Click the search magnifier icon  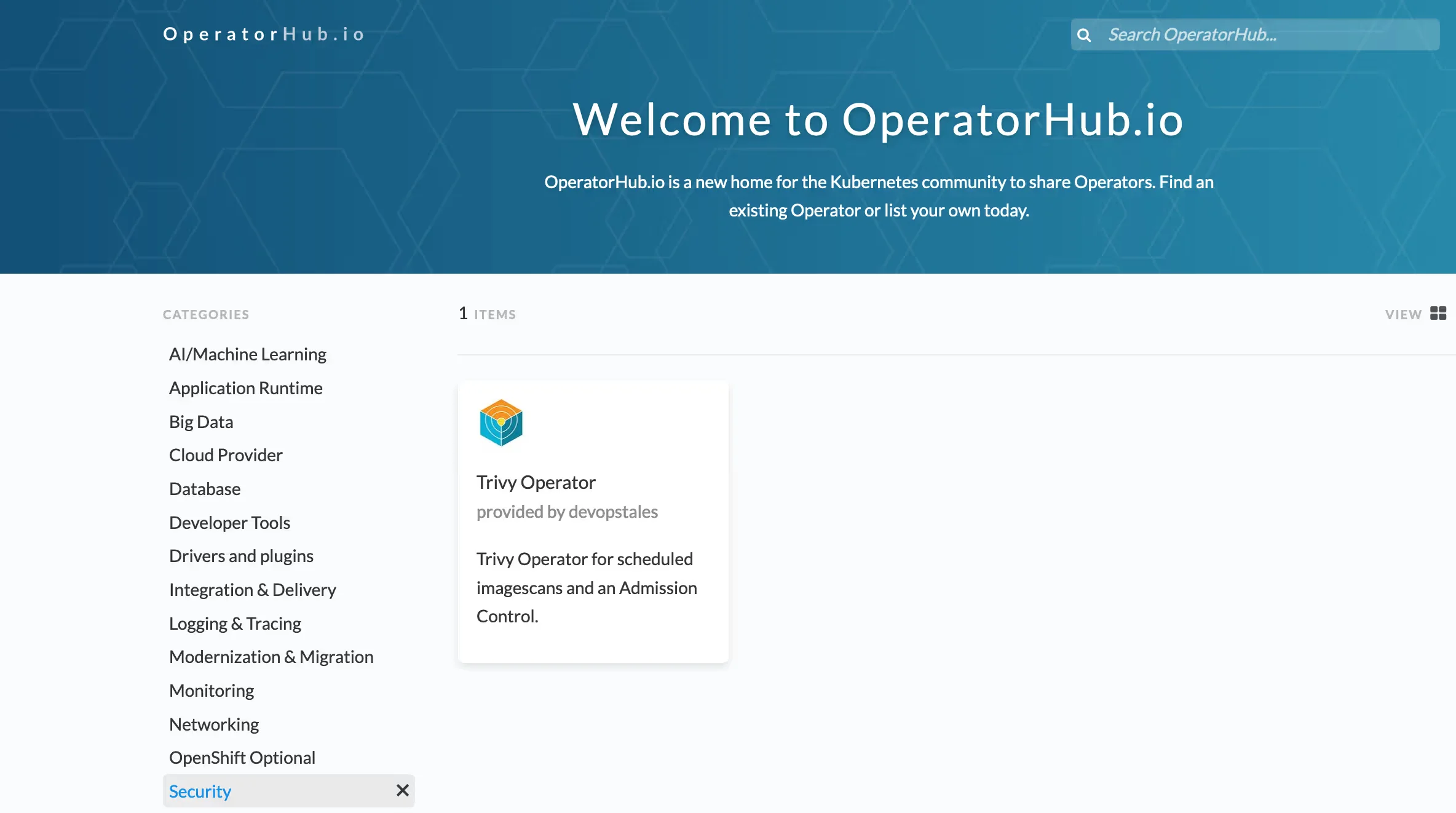[1084, 35]
